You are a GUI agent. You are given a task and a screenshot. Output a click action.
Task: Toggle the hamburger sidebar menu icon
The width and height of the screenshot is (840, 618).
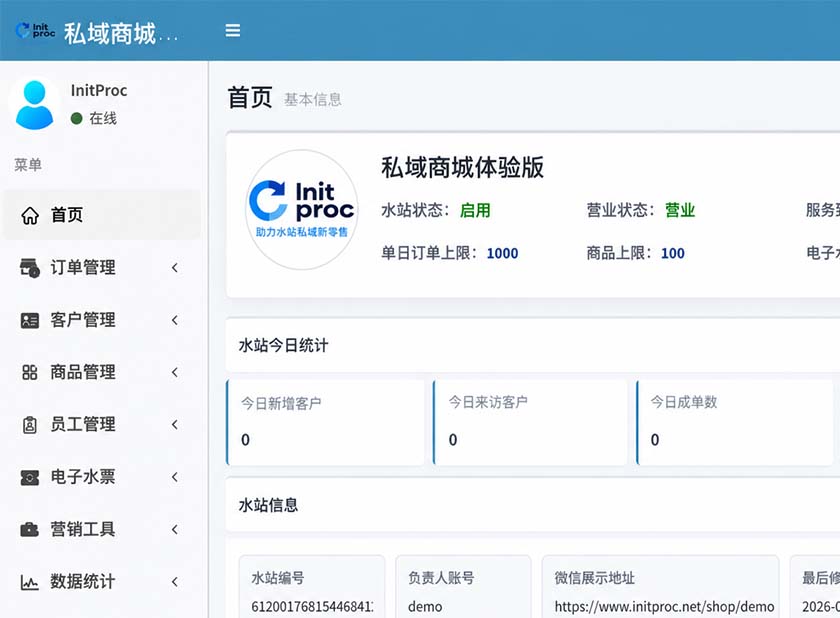[x=232, y=31]
